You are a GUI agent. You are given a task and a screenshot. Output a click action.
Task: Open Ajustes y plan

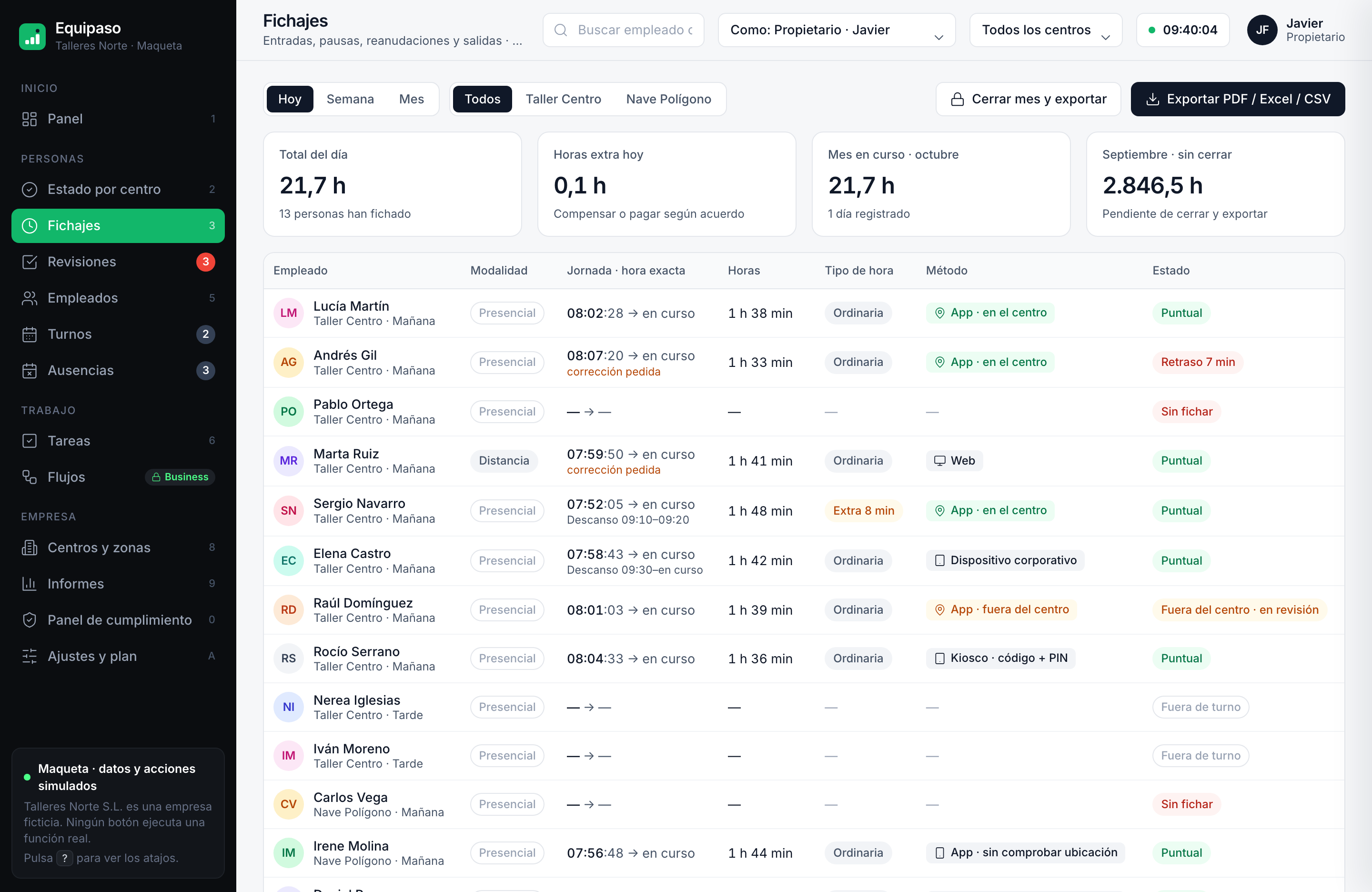[118, 656]
